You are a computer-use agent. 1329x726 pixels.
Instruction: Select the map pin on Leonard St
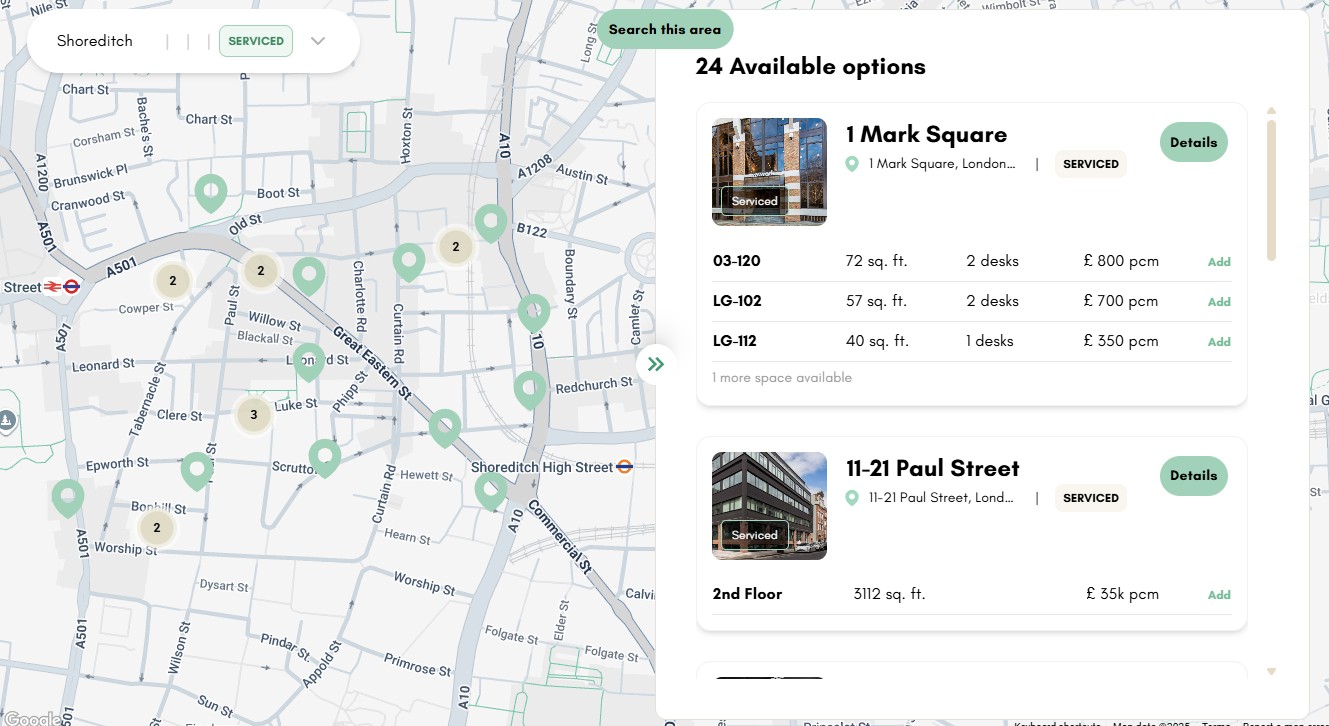(x=309, y=362)
